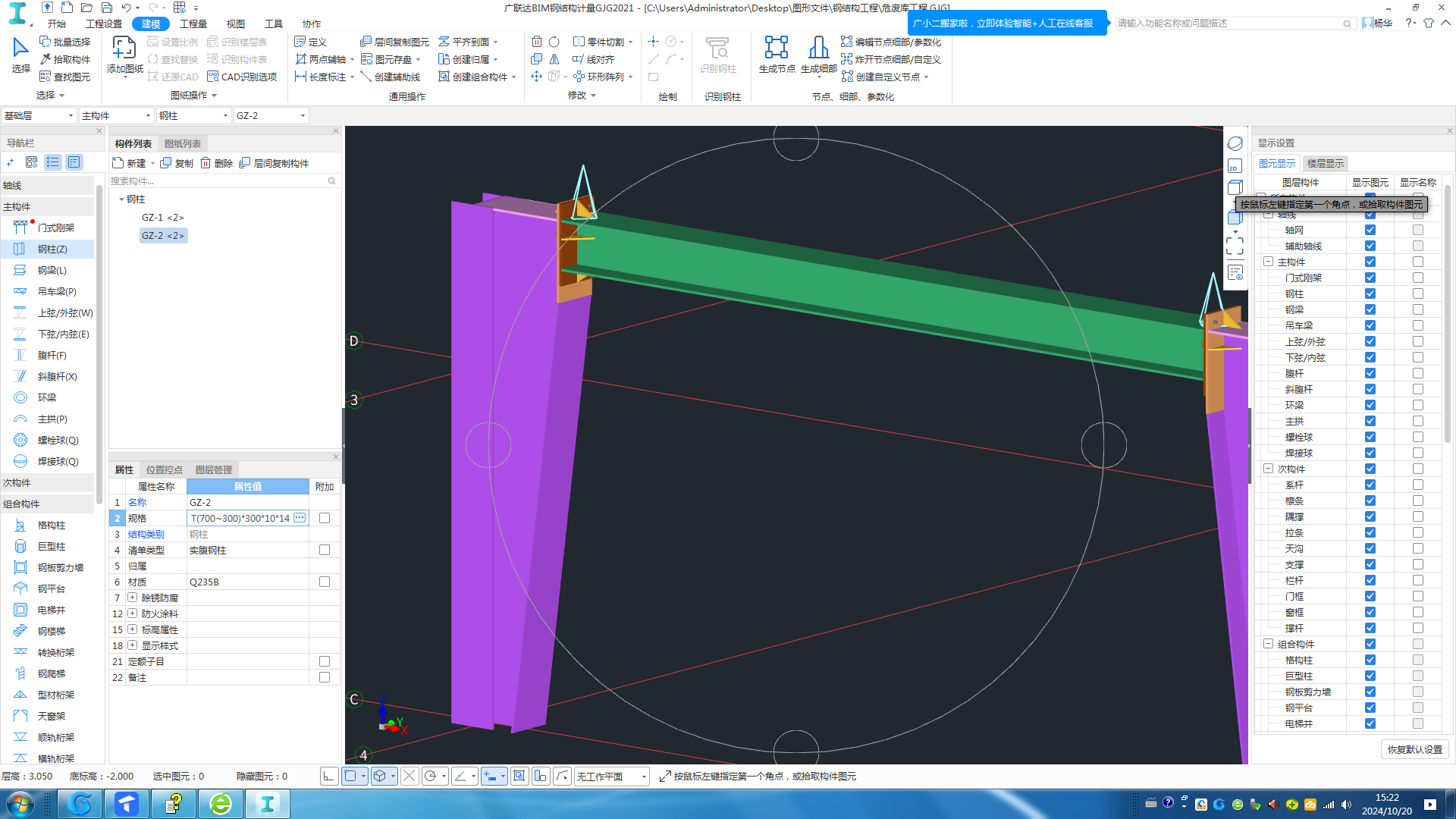Screen dimensions: 1456x819
Task: Open the 无工作平面 dropdown
Action: (x=611, y=777)
